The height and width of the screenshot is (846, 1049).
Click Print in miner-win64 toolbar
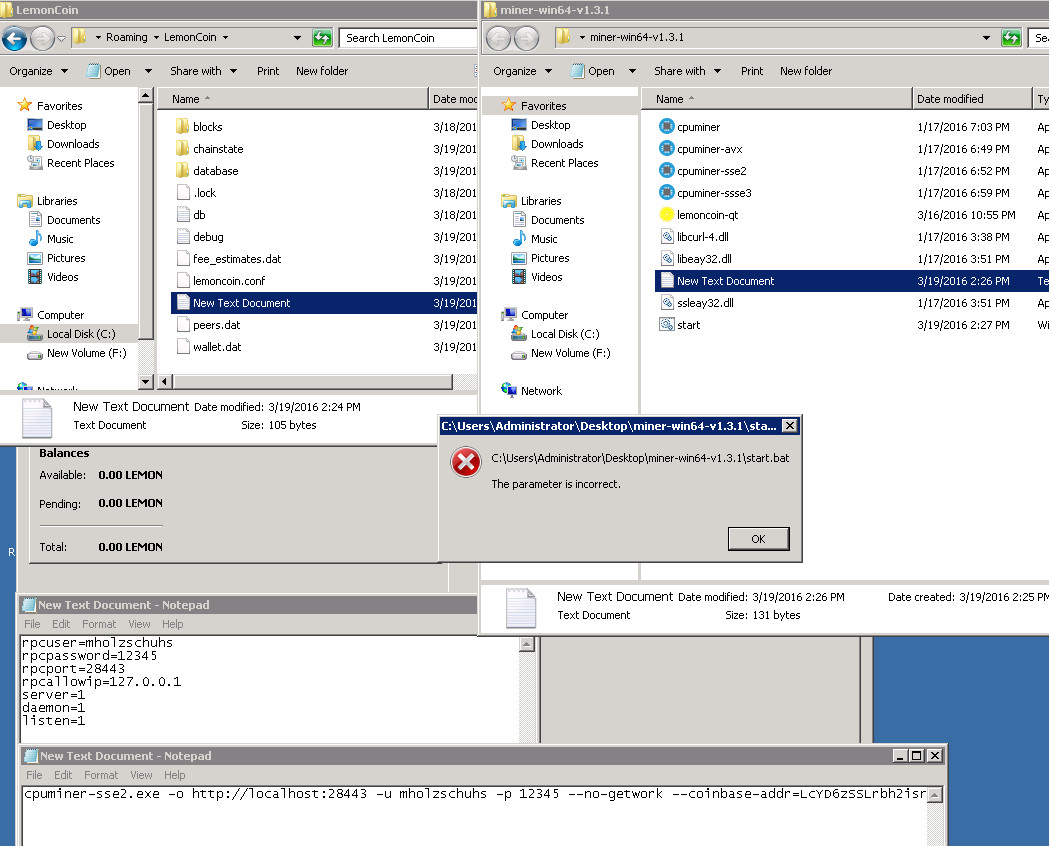(752, 71)
